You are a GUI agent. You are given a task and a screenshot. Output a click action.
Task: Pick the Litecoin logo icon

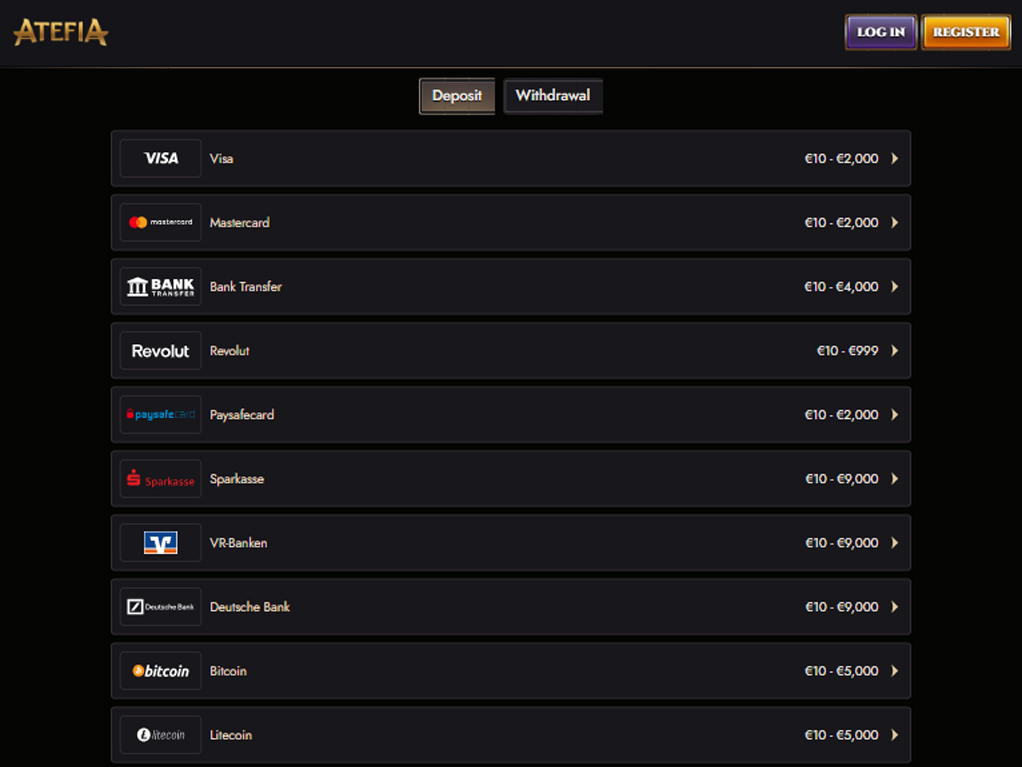160,735
